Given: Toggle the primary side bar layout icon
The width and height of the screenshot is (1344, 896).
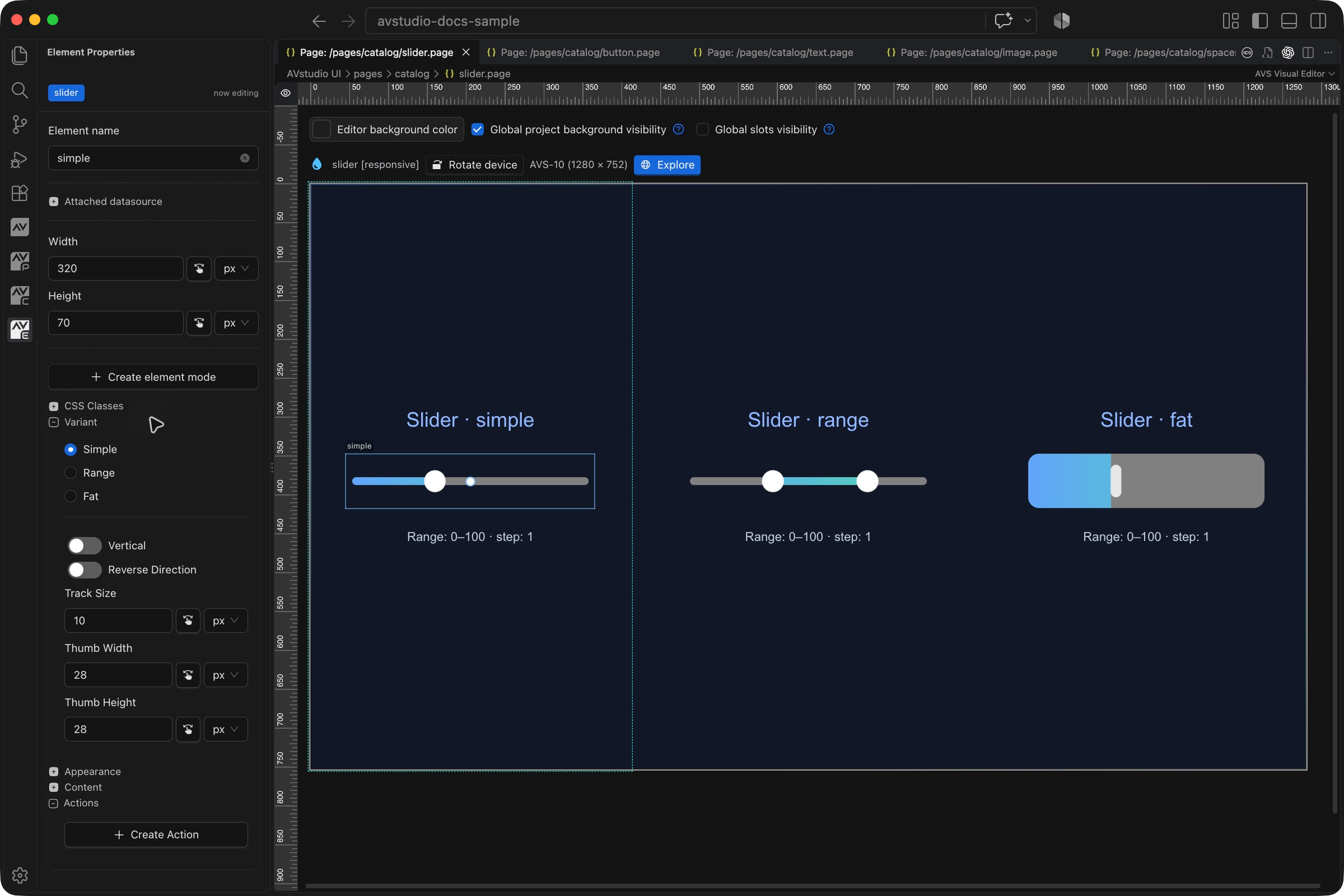Looking at the screenshot, I should point(1259,21).
